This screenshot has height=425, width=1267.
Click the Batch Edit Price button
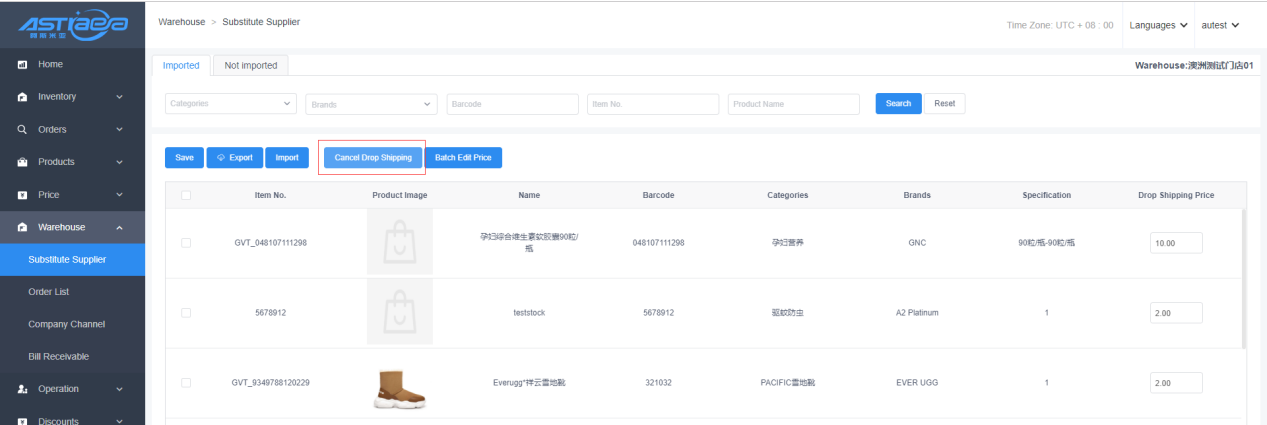pos(463,158)
